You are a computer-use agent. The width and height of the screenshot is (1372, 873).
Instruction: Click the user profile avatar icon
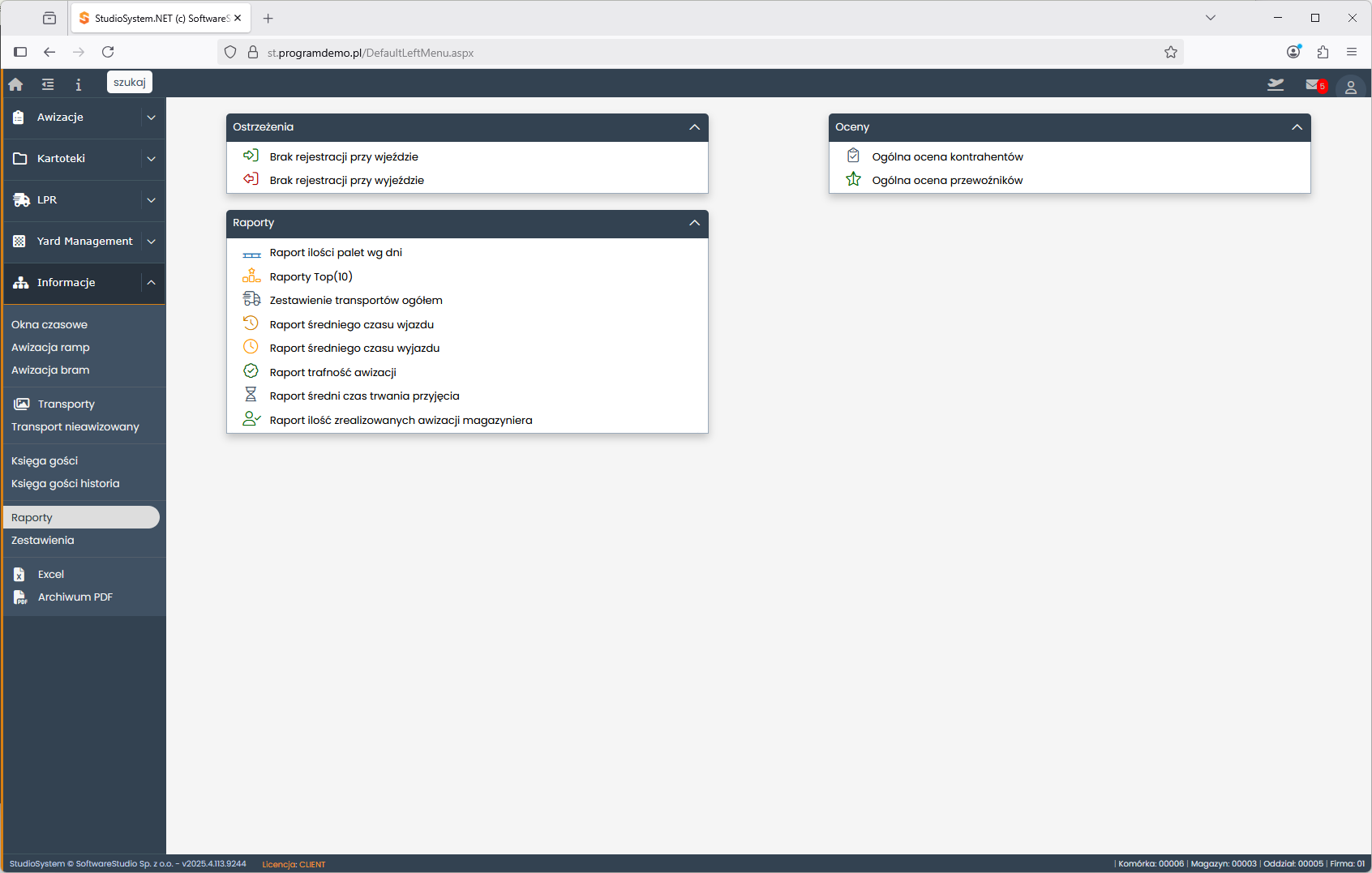(1350, 87)
